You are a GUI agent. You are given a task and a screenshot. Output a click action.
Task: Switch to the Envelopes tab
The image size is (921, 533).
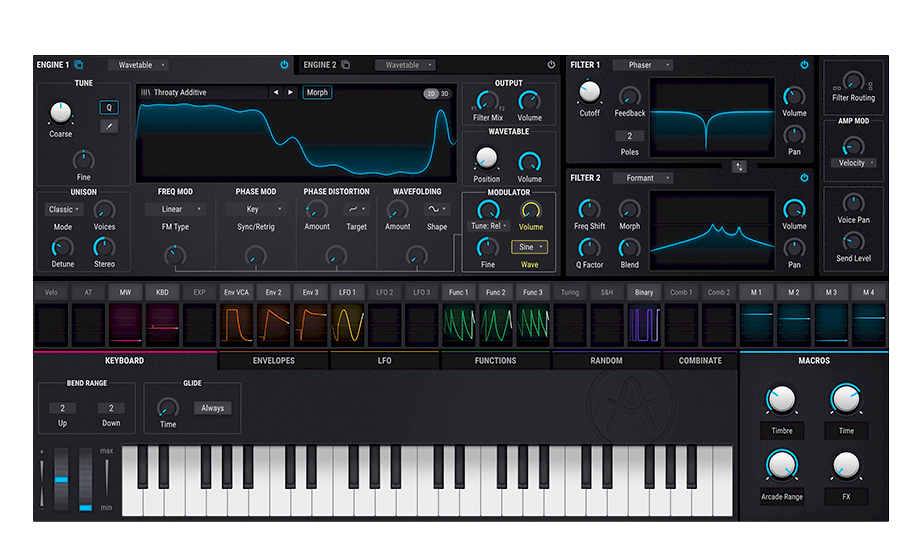pos(273,360)
